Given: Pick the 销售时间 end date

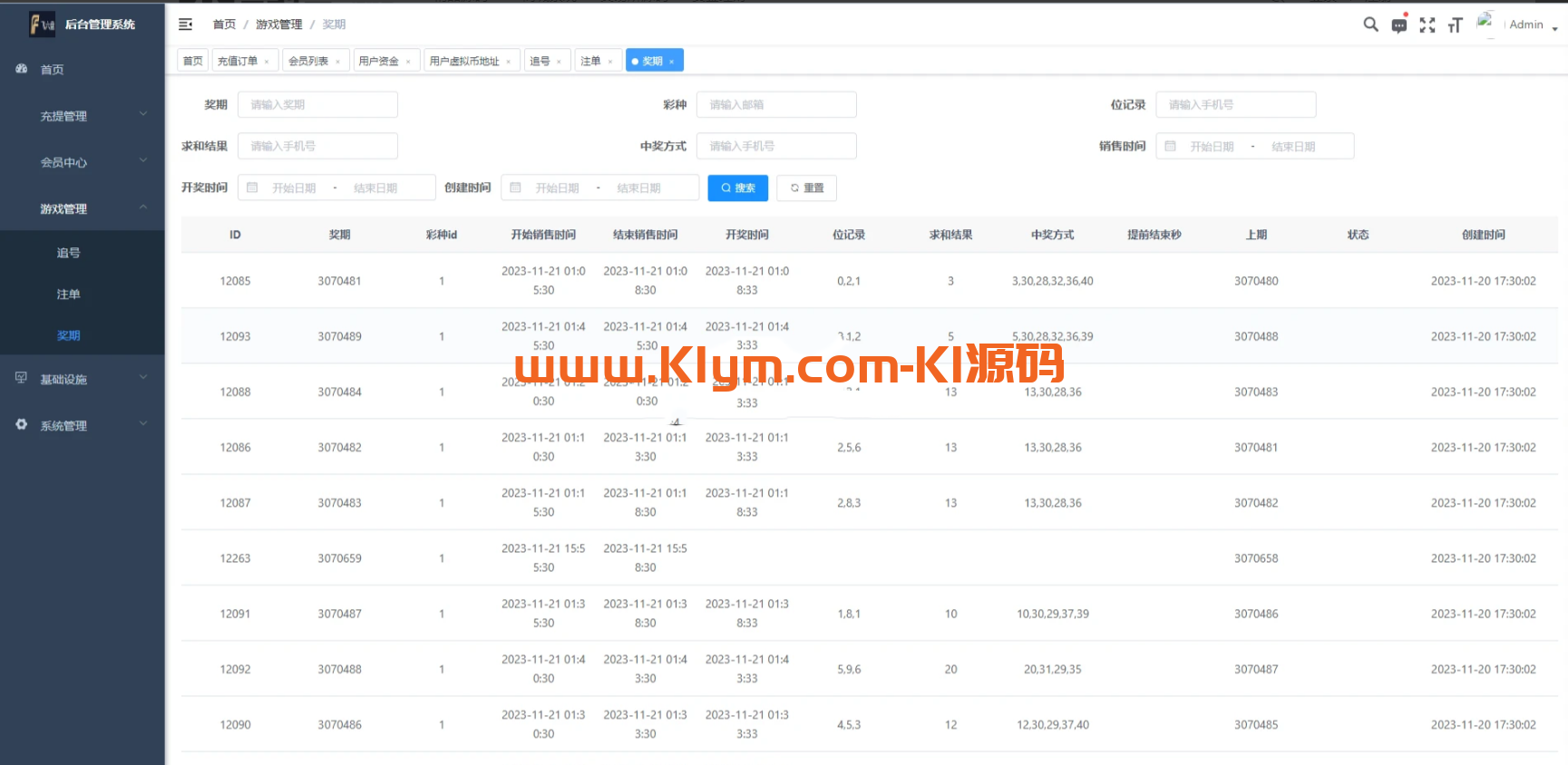Looking at the screenshot, I should [x=1294, y=146].
